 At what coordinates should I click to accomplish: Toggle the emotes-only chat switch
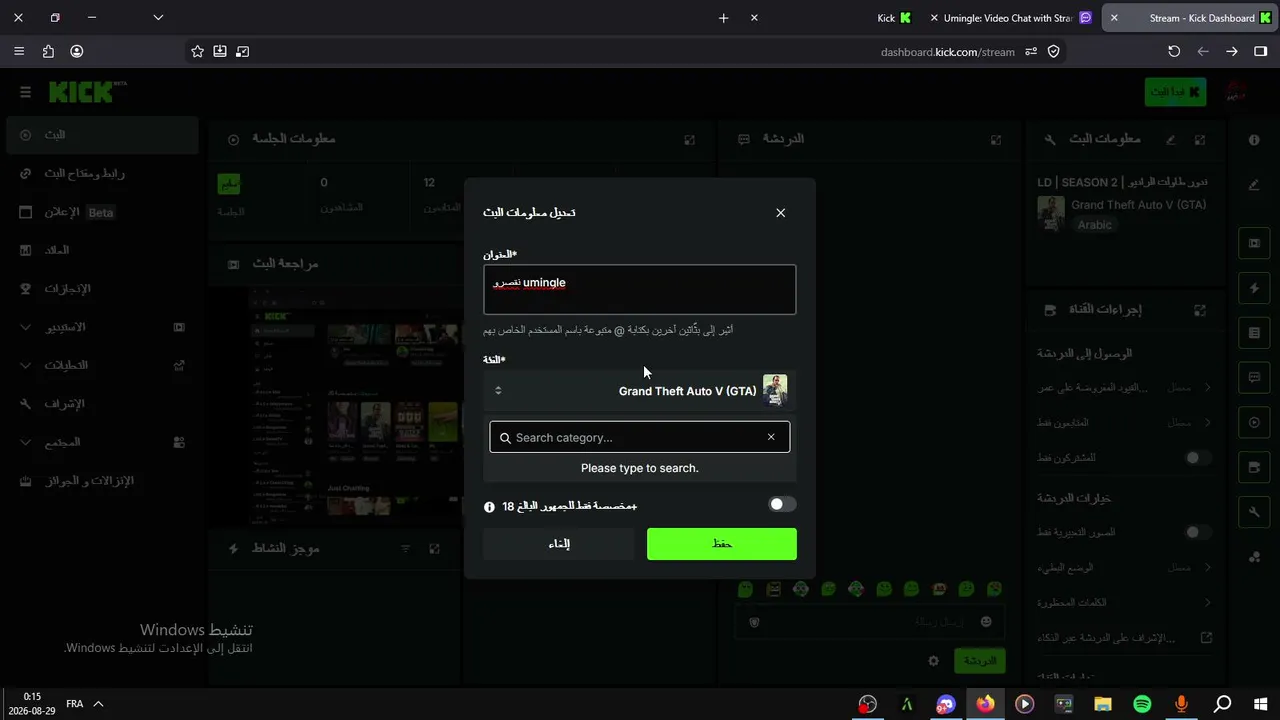click(1196, 533)
